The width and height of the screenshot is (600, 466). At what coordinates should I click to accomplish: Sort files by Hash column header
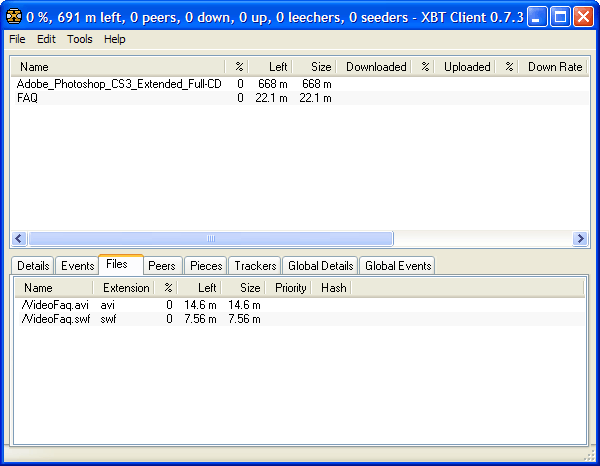tap(331, 288)
